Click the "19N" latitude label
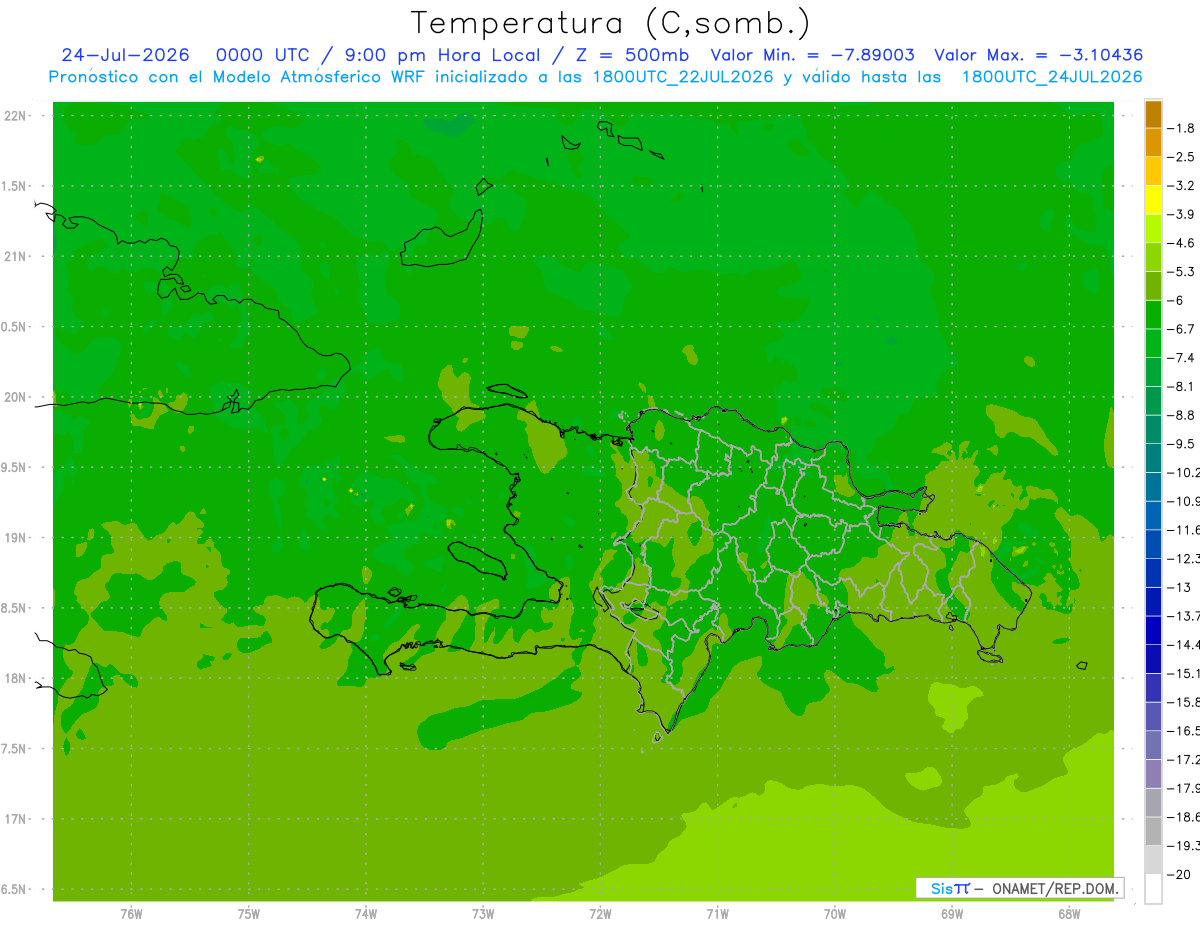This screenshot has height=927, width=1200. pyautogui.click(x=16, y=538)
